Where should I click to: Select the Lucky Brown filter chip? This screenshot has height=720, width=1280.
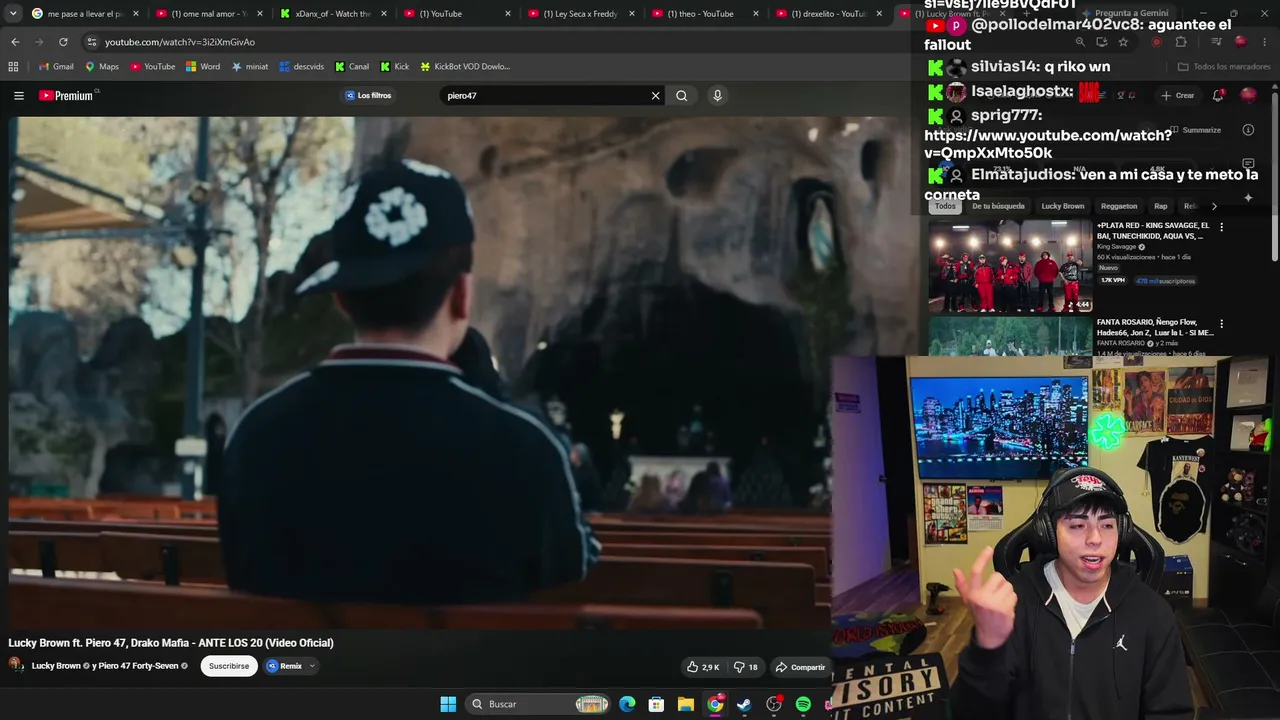(1062, 206)
